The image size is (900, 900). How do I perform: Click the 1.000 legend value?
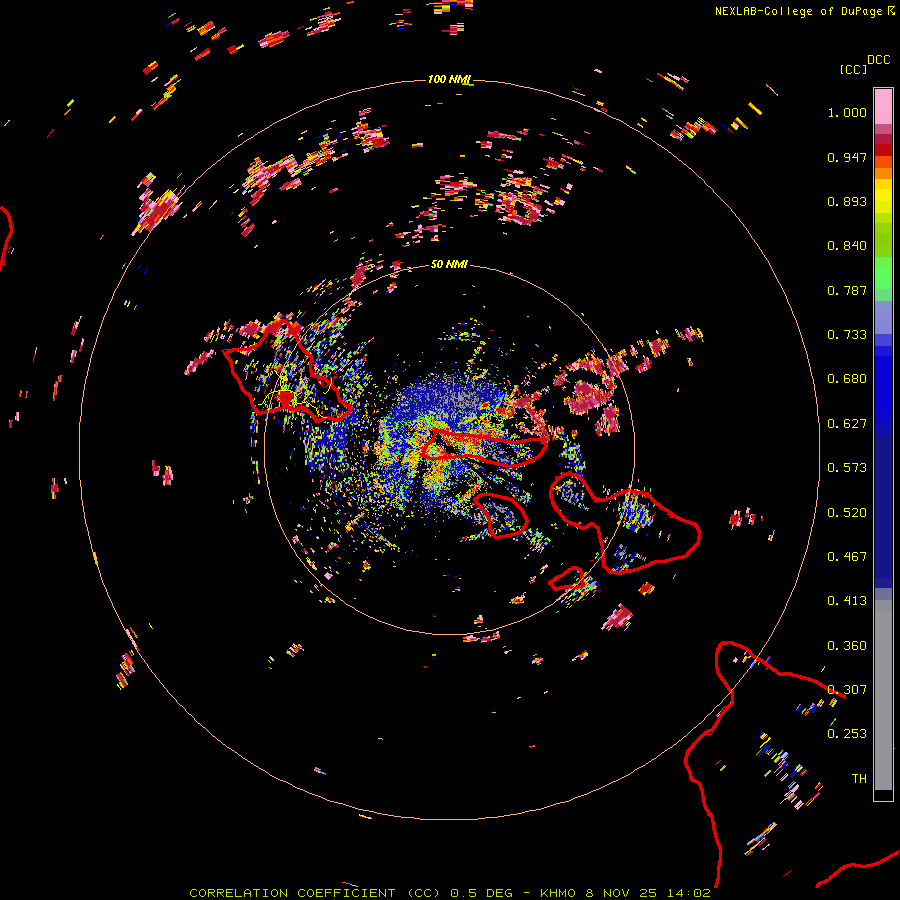coord(847,112)
